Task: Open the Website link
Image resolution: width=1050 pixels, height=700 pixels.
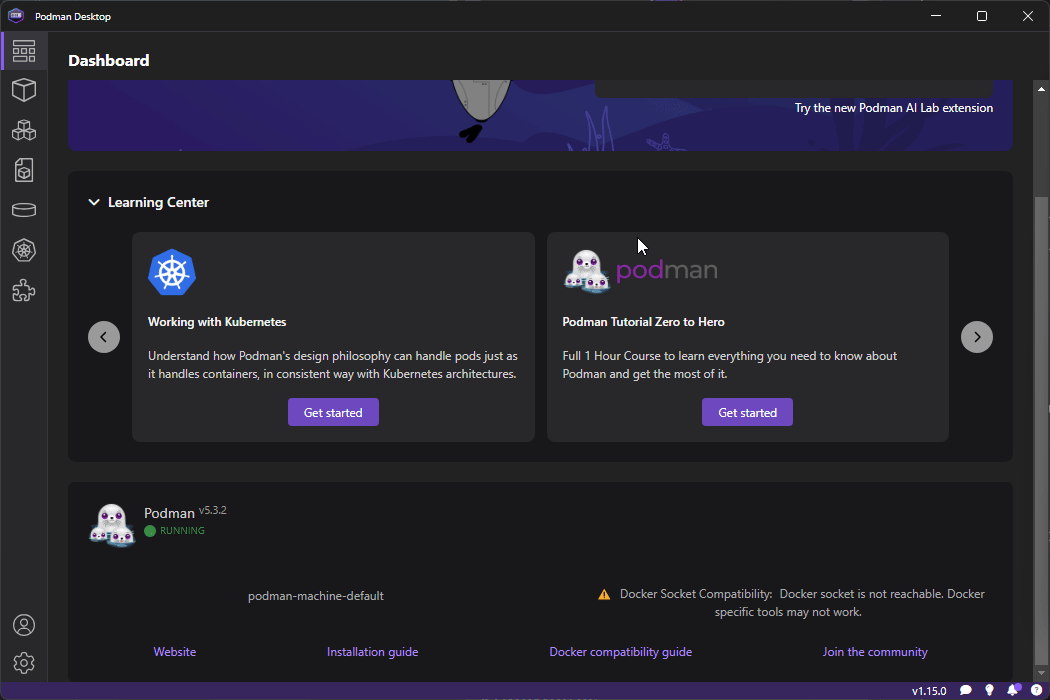Action: tap(175, 652)
